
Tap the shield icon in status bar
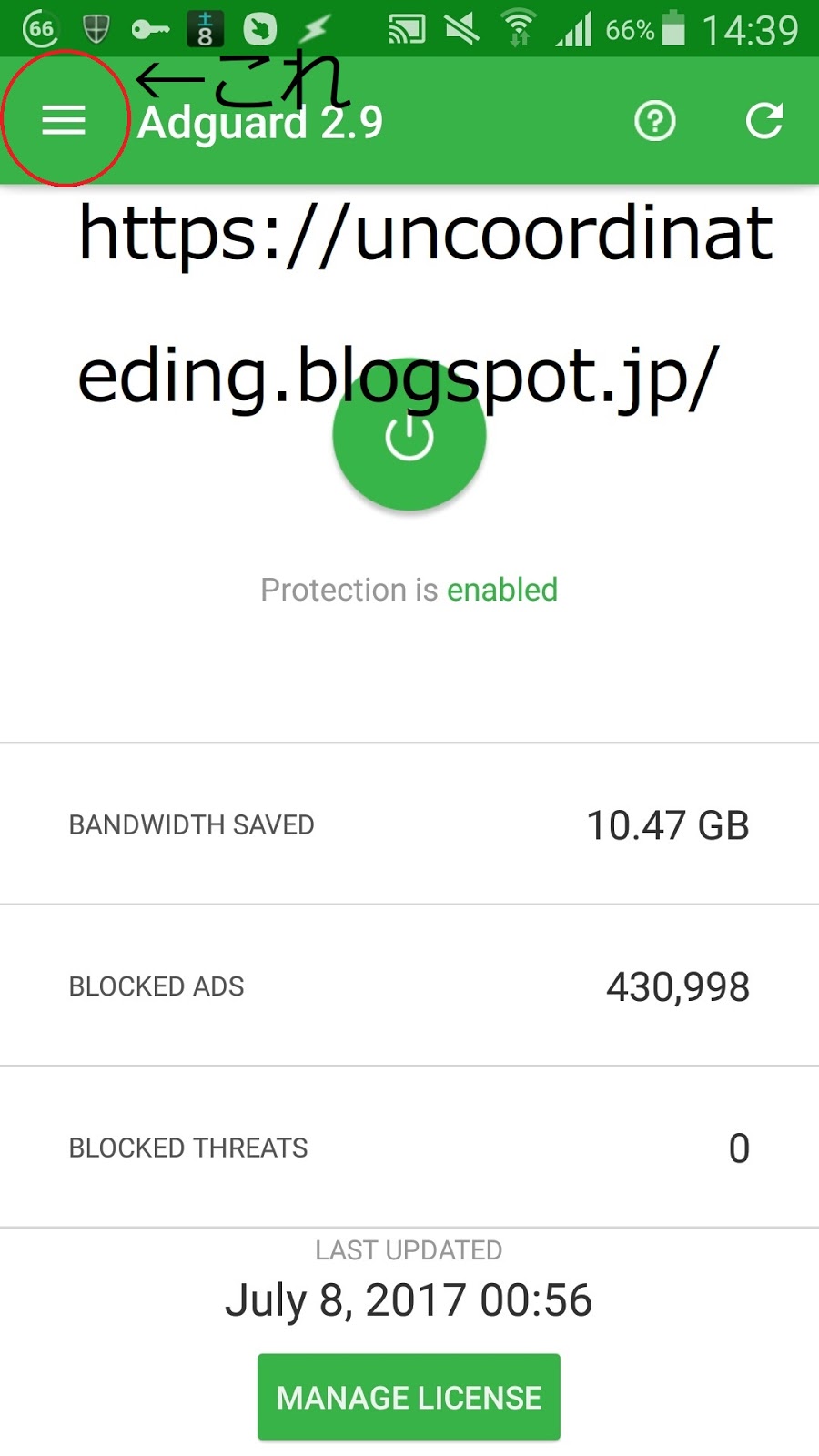click(x=96, y=30)
